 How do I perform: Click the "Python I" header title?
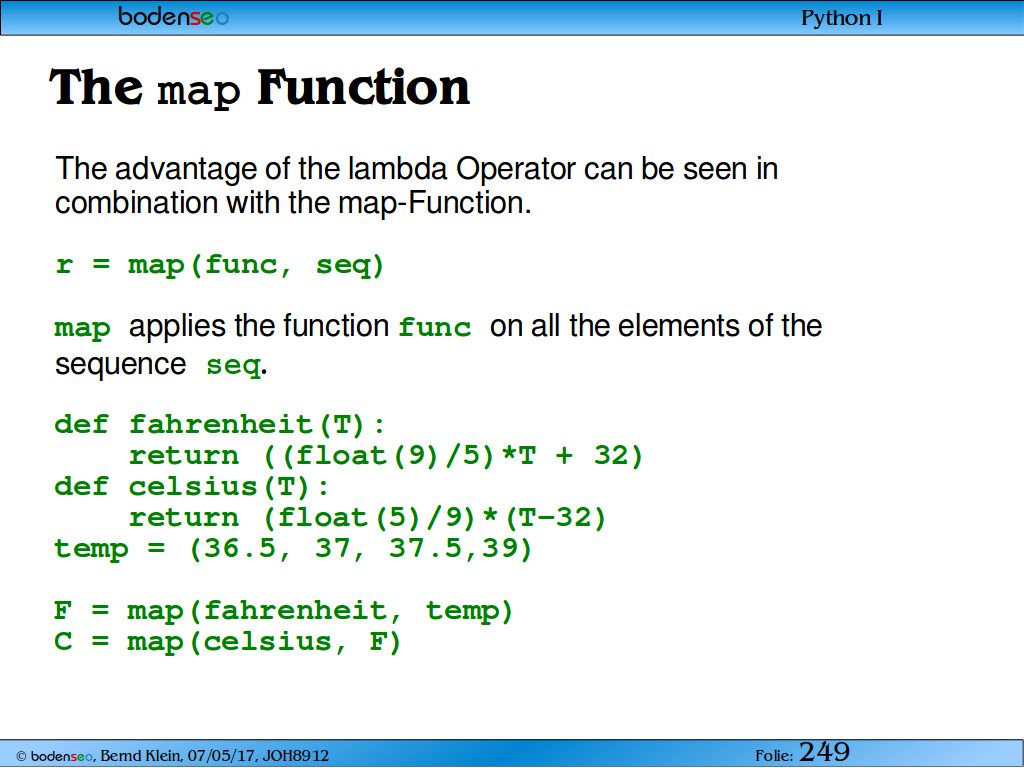(842, 18)
